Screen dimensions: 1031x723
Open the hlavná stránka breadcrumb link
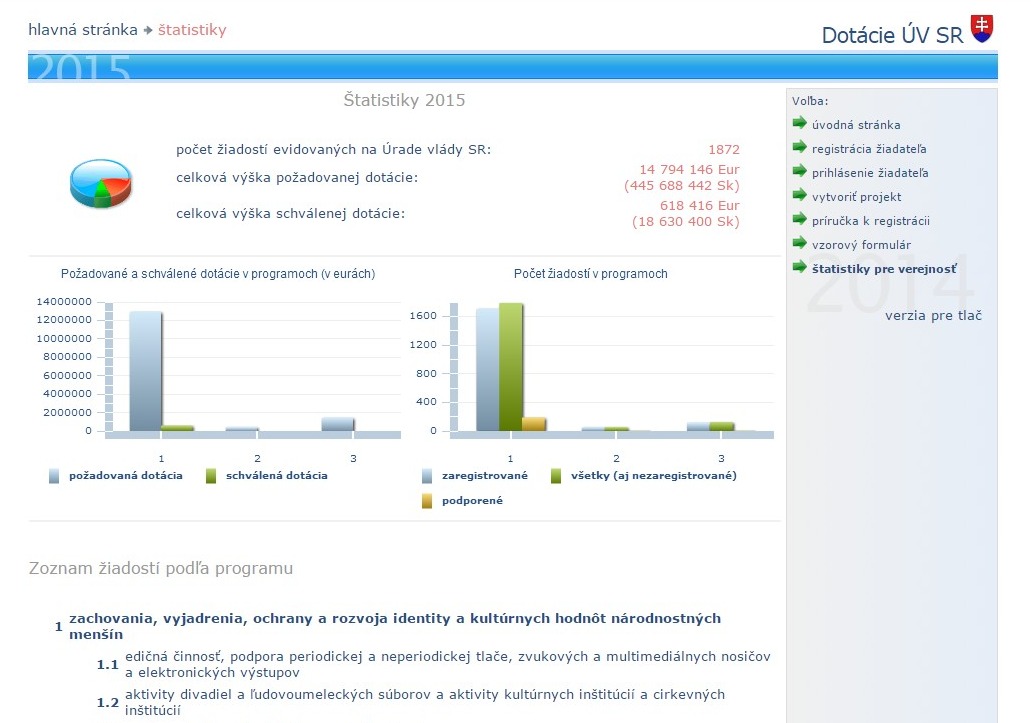83,30
